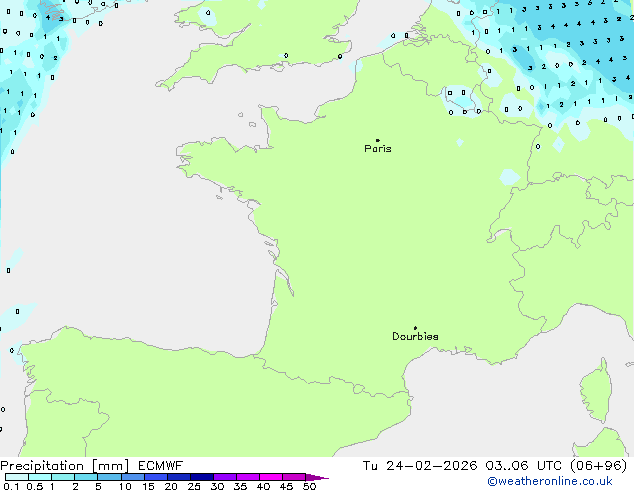Click the '0.5' legend scale value

click(35, 486)
